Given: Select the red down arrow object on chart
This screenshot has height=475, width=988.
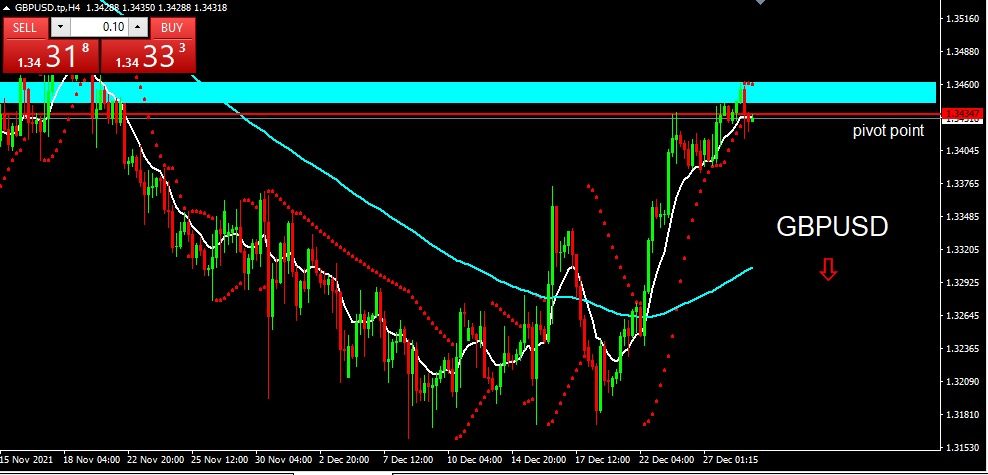Looking at the screenshot, I should point(828,269).
